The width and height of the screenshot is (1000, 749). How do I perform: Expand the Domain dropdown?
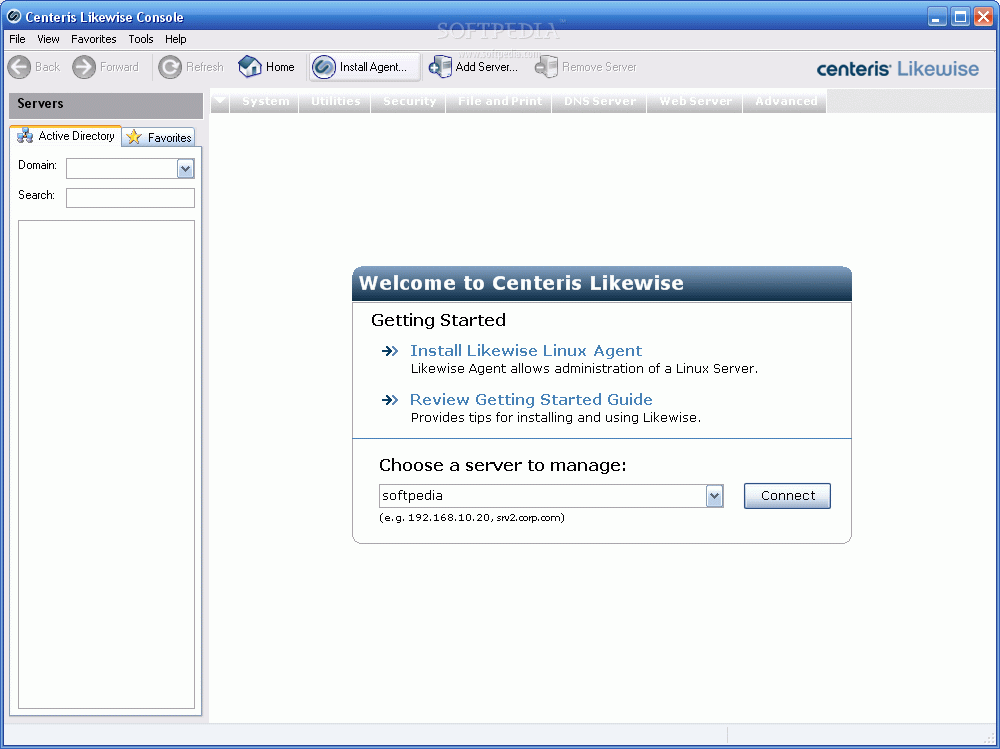click(185, 169)
